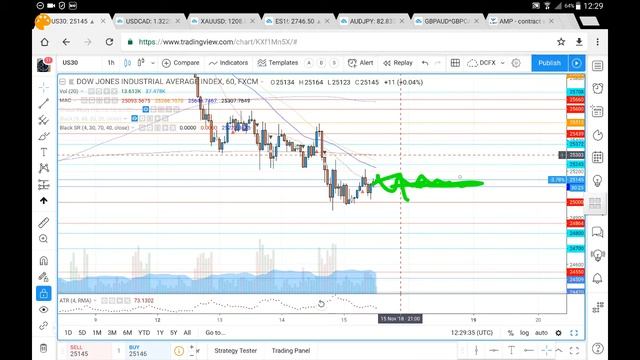
Task: Toggle auto scale mode
Action: tap(541, 333)
